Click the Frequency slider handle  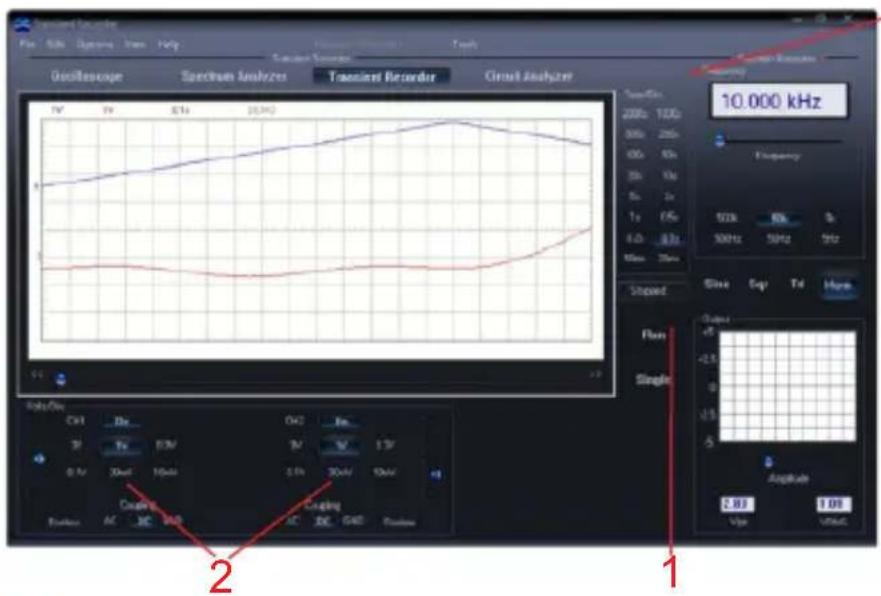tap(720, 140)
